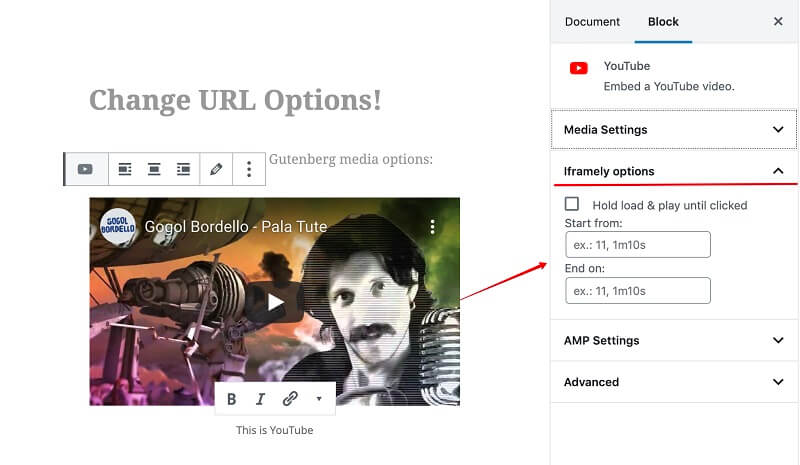This screenshot has width=800, height=465.
Task: Click the Start from input field
Action: pos(638,244)
